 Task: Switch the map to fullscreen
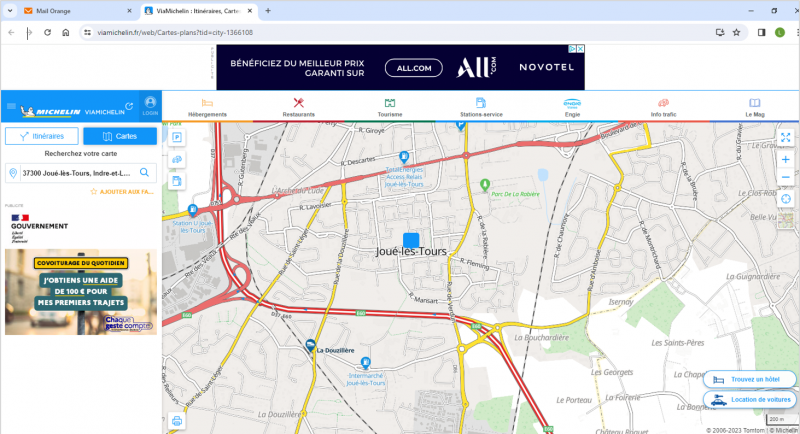pyautogui.click(x=786, y=138)
